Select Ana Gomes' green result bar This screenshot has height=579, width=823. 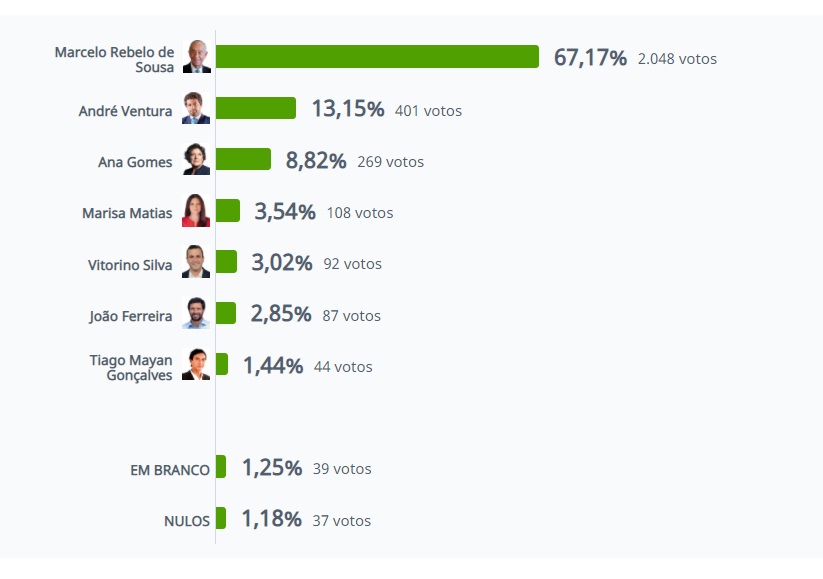pyautogui.click(x=243, y=159)
